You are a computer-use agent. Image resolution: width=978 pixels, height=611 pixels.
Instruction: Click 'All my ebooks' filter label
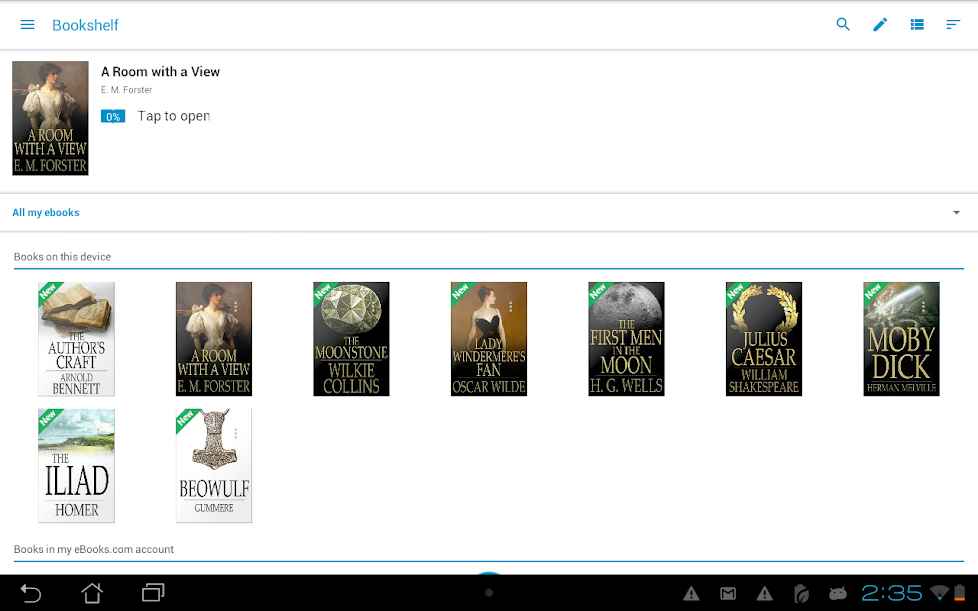46,213
